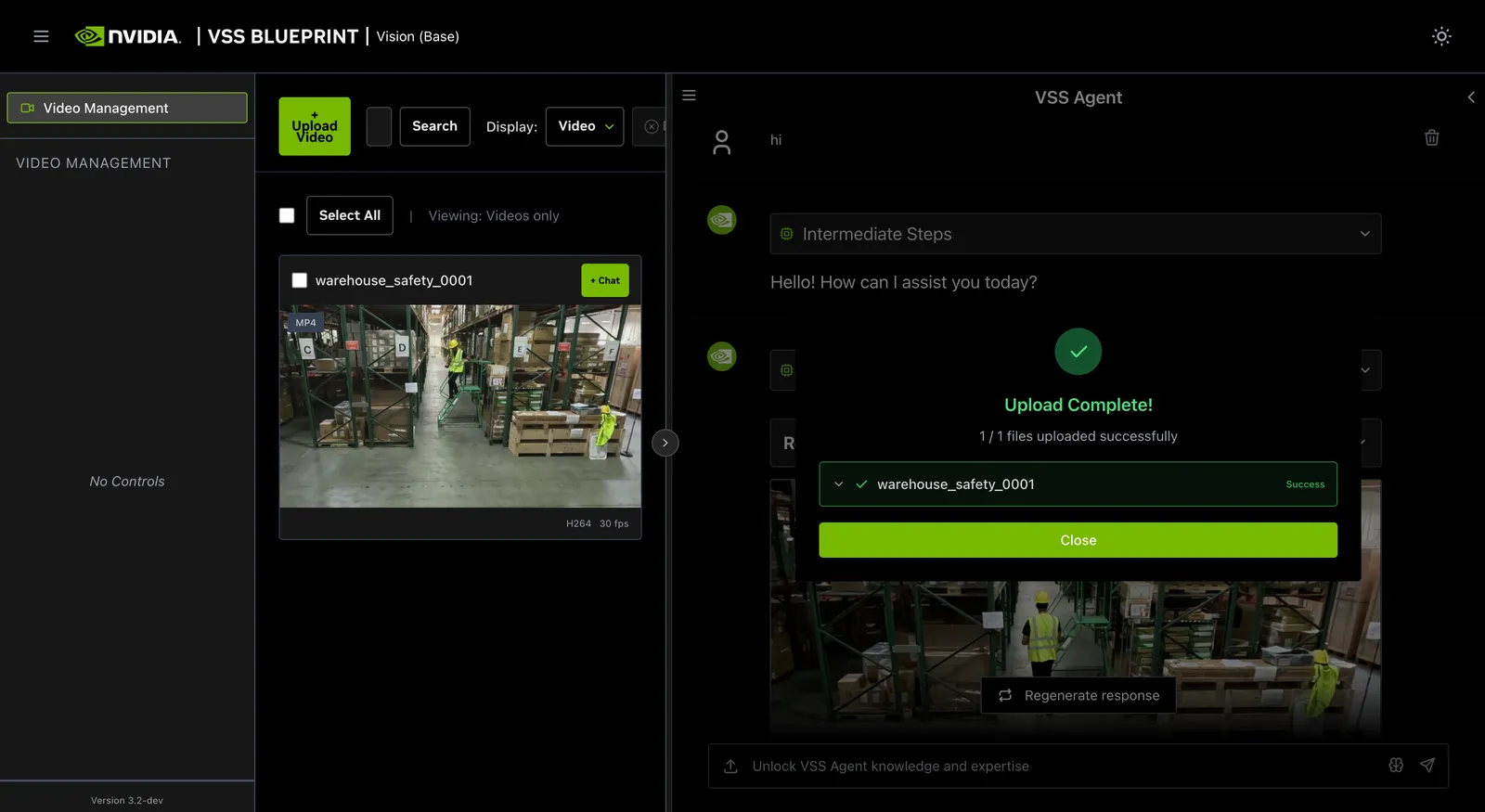Open the Display Video dropdown

pos(585,126)
